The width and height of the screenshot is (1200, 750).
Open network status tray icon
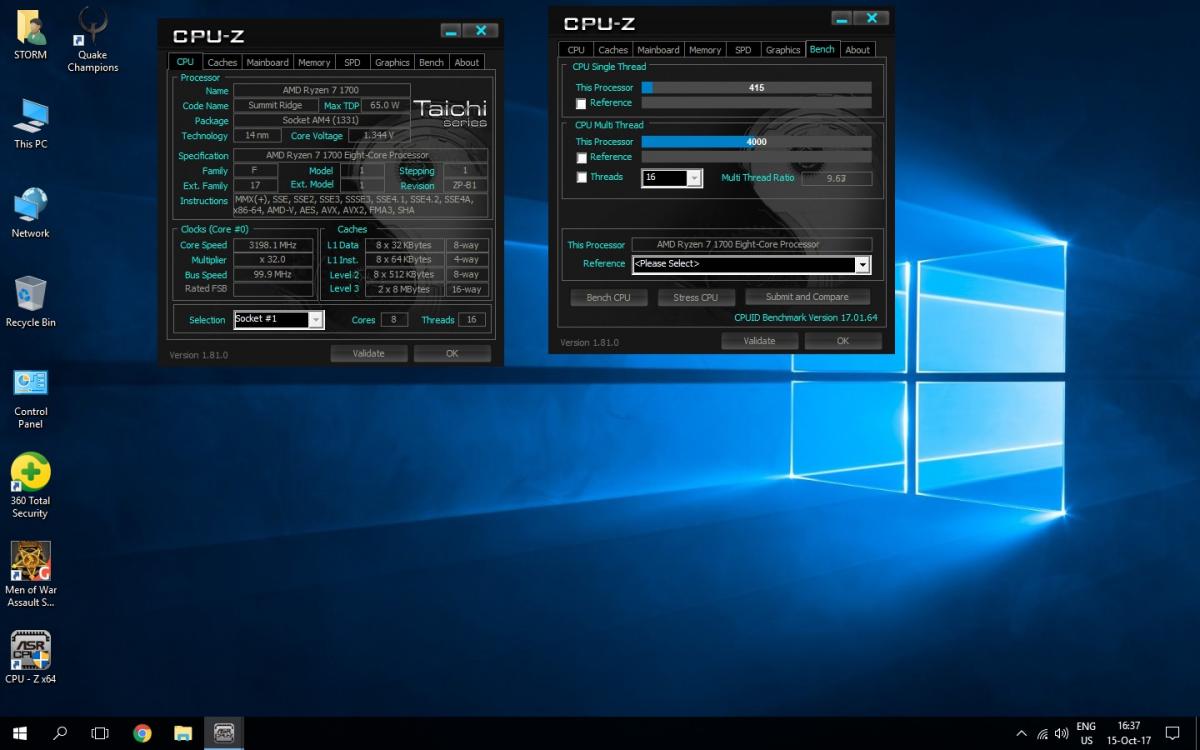1043,733
